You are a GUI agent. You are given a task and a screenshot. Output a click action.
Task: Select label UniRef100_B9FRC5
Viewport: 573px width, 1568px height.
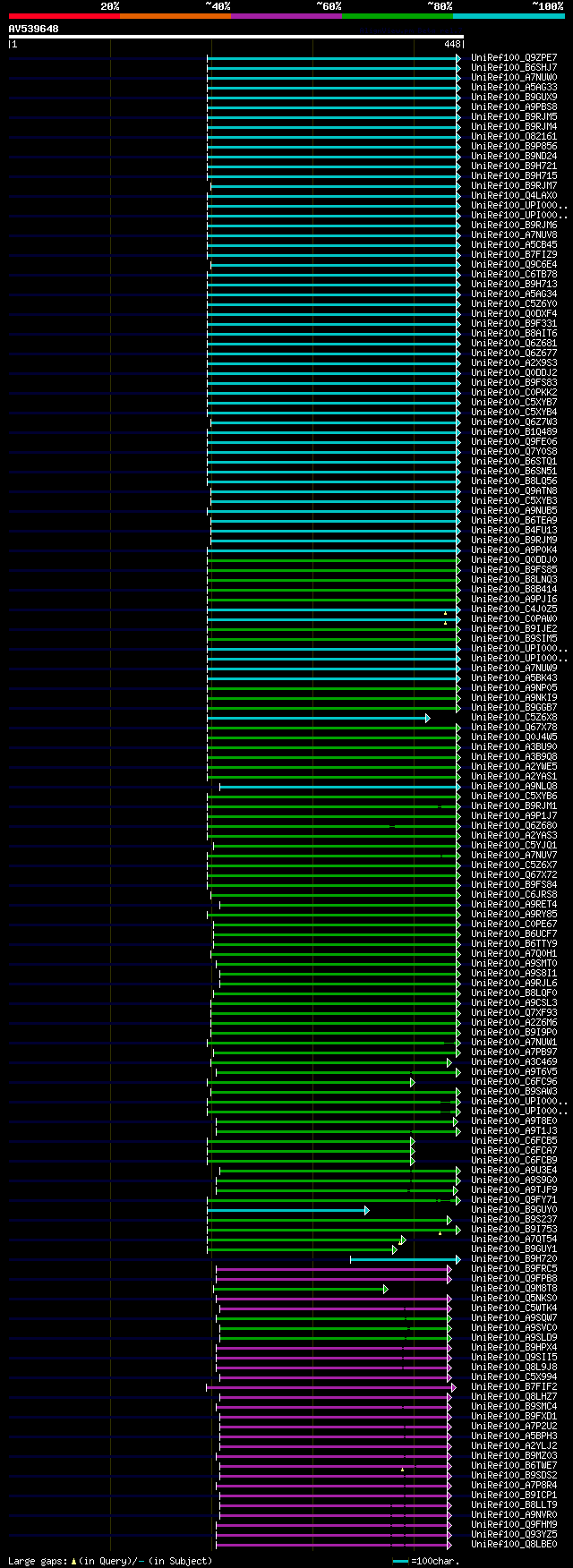coord(514,1268)
